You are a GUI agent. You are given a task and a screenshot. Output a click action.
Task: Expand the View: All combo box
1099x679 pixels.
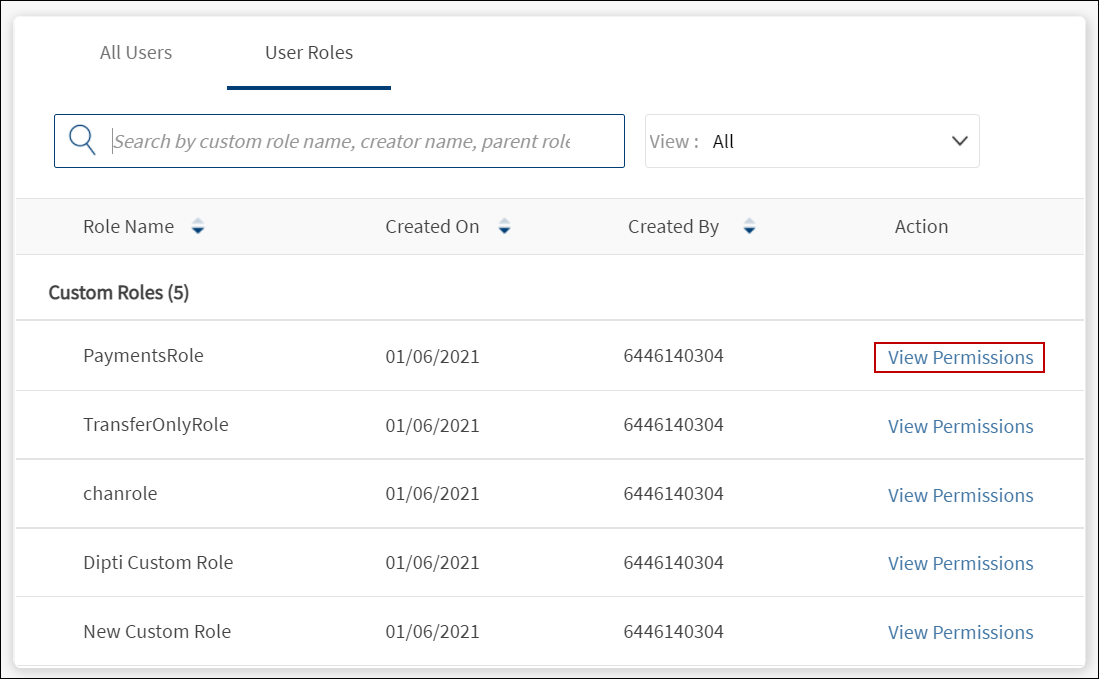tap(810, 141)
